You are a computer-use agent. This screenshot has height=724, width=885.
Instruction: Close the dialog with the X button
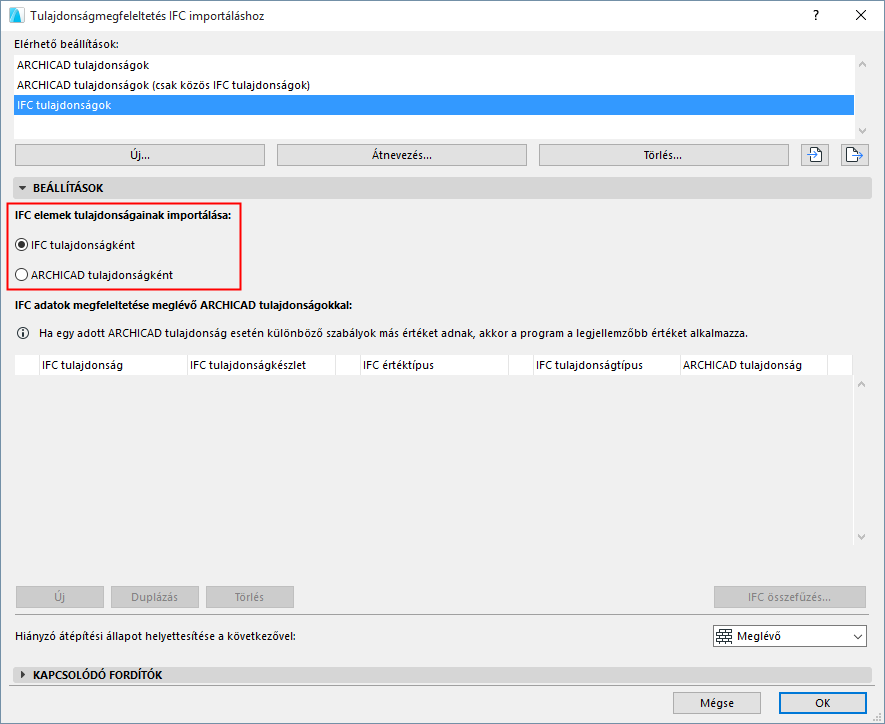click(861, 15)
